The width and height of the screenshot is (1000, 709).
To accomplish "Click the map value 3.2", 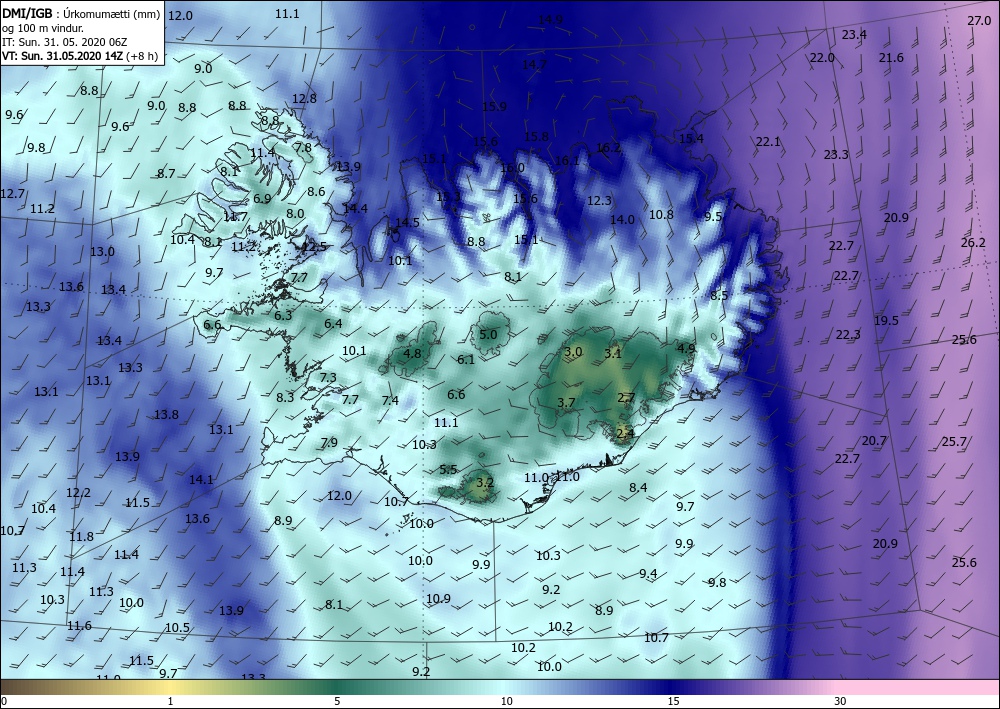I will pyautogui.click(x=485, y=482).
